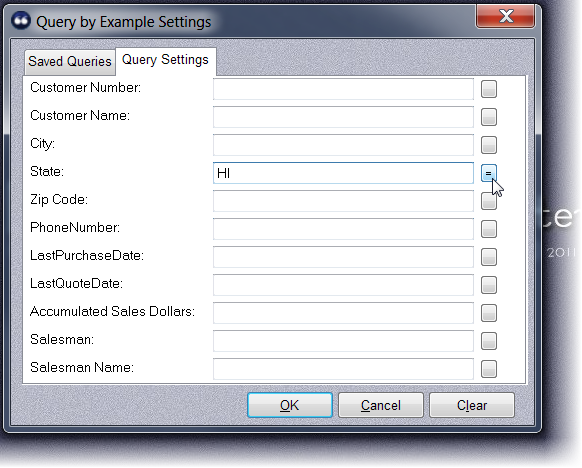The width and height of the screenshot is (582, 468).
Task: Clear all query fields
Action: click(472, 405)
